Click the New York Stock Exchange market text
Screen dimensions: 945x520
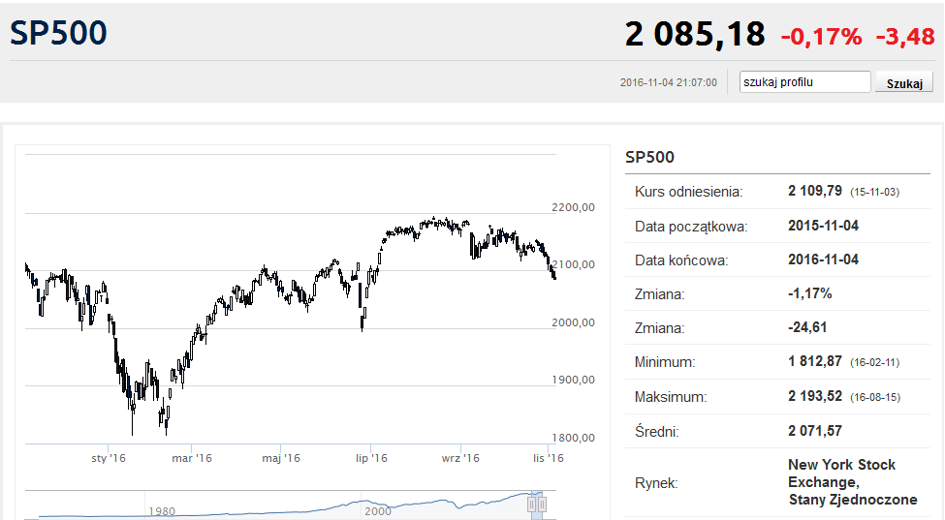853,482
